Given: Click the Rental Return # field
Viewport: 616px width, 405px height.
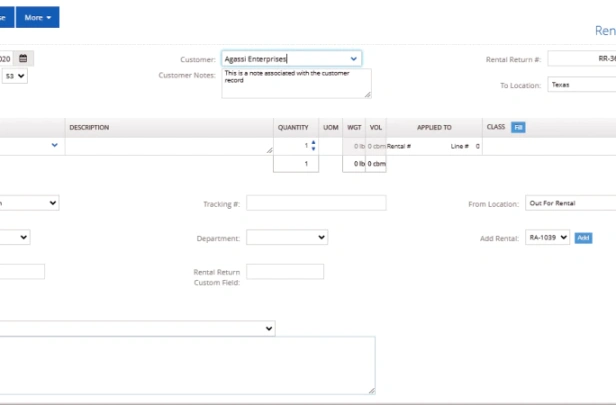Looking at the screenshot, I should point(581,59).
